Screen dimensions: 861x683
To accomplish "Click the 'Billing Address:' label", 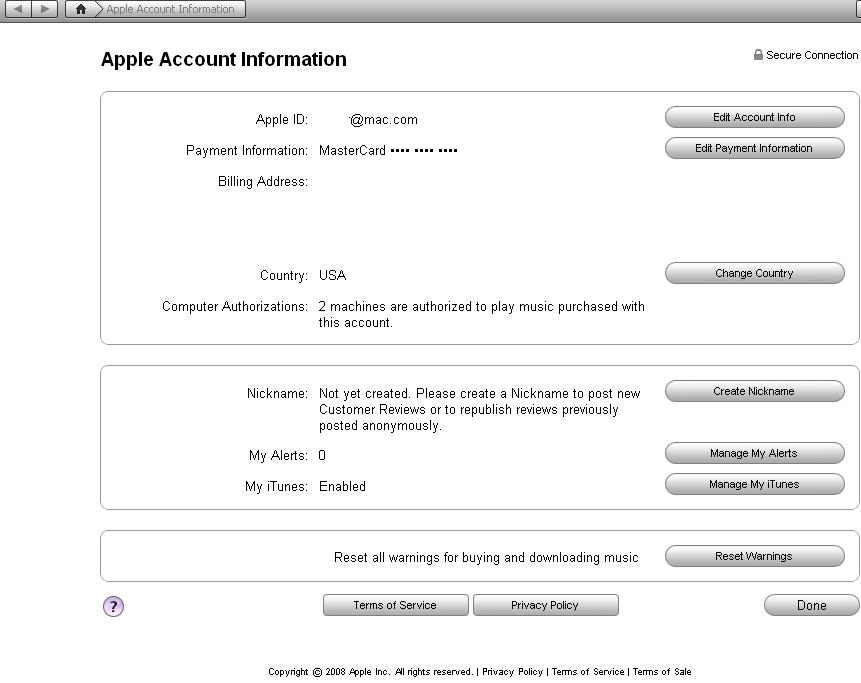I will click(262, 181).
